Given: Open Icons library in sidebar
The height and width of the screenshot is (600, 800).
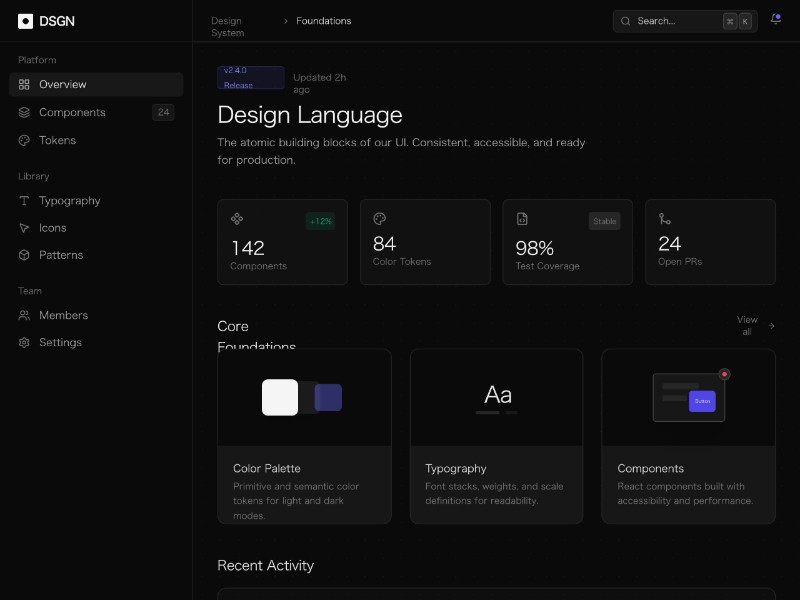Looking at the screenshot, I should [x=52, y=228].
